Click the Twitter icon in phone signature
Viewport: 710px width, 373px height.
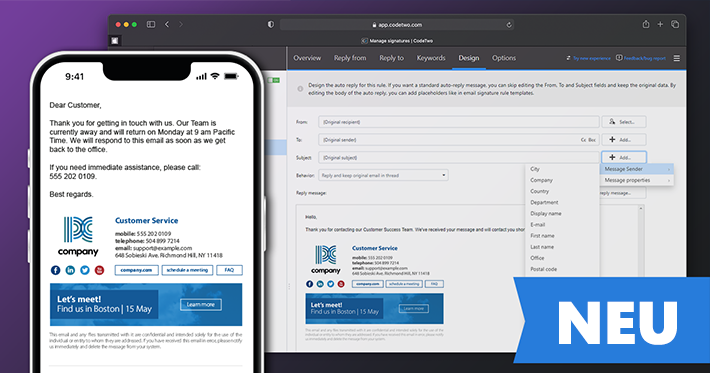[x=85, y=270]
